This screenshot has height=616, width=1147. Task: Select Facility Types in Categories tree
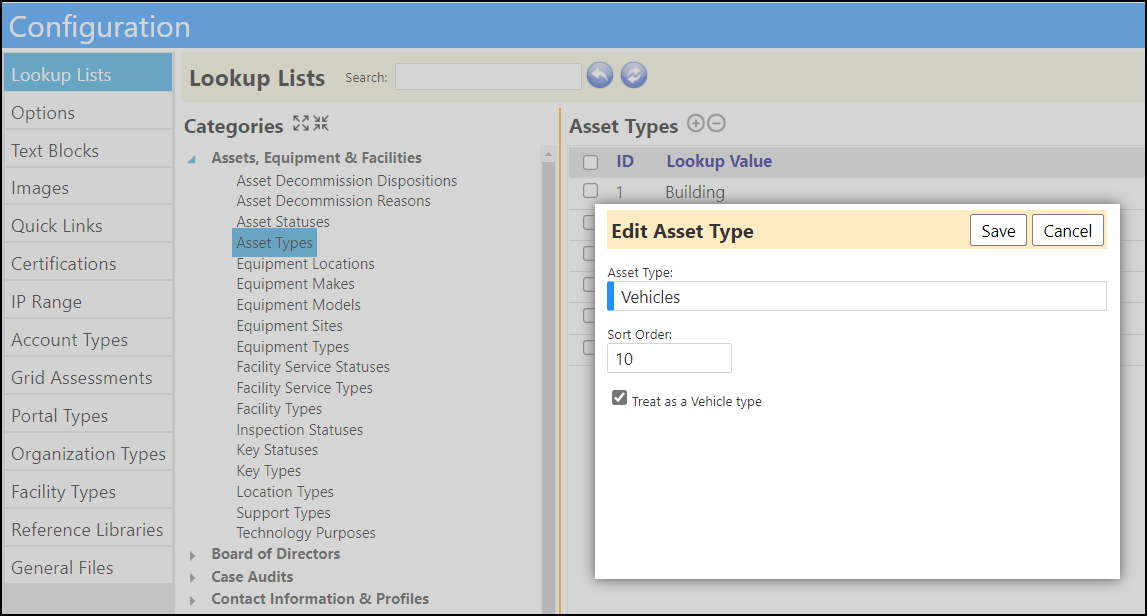click(279, 409)
